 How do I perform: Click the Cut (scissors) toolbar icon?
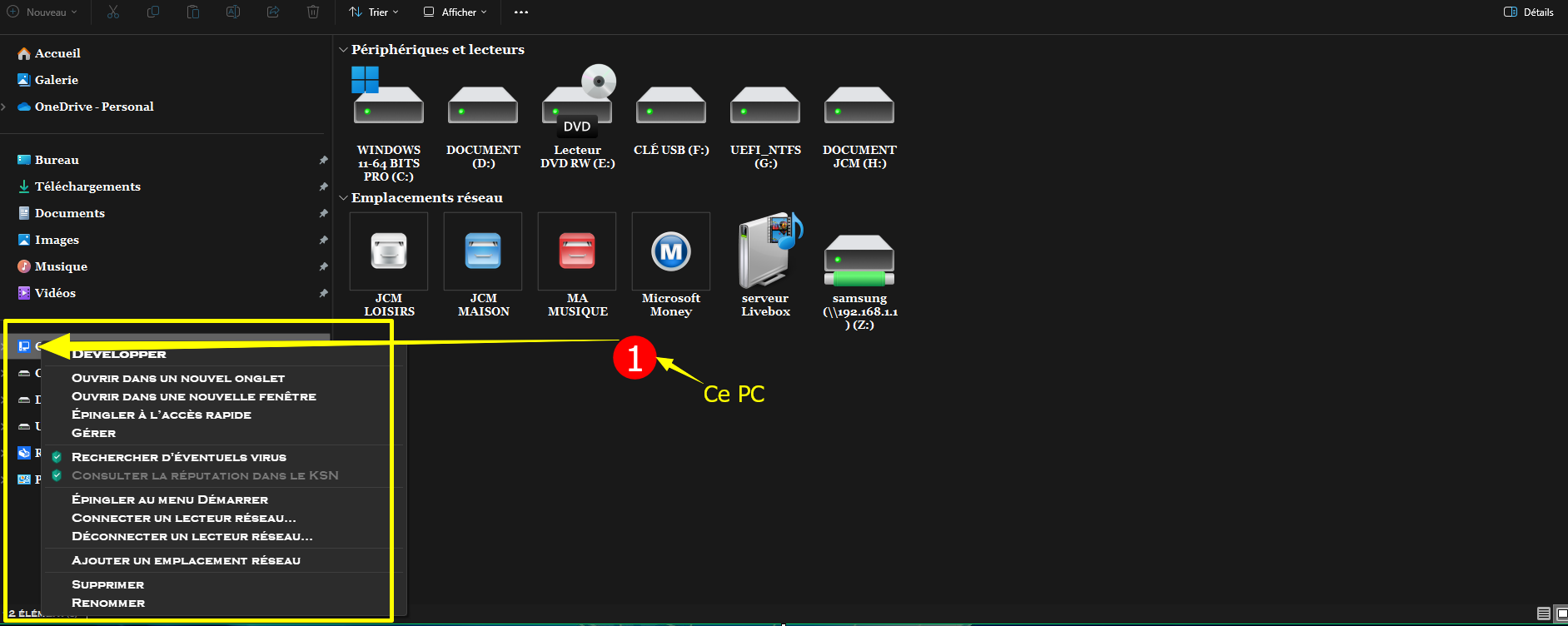click(x=113, y=12)
